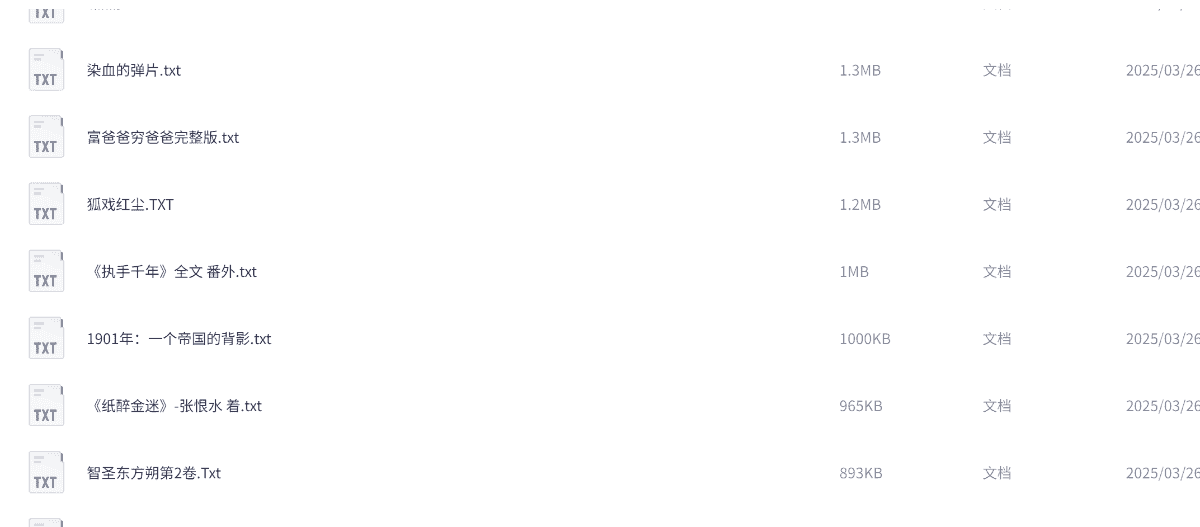Viewport: 1200px width, 527px height.
Task: Click the file name 智圣东方朔第2卷.Txt
Action: coord(154,472)
